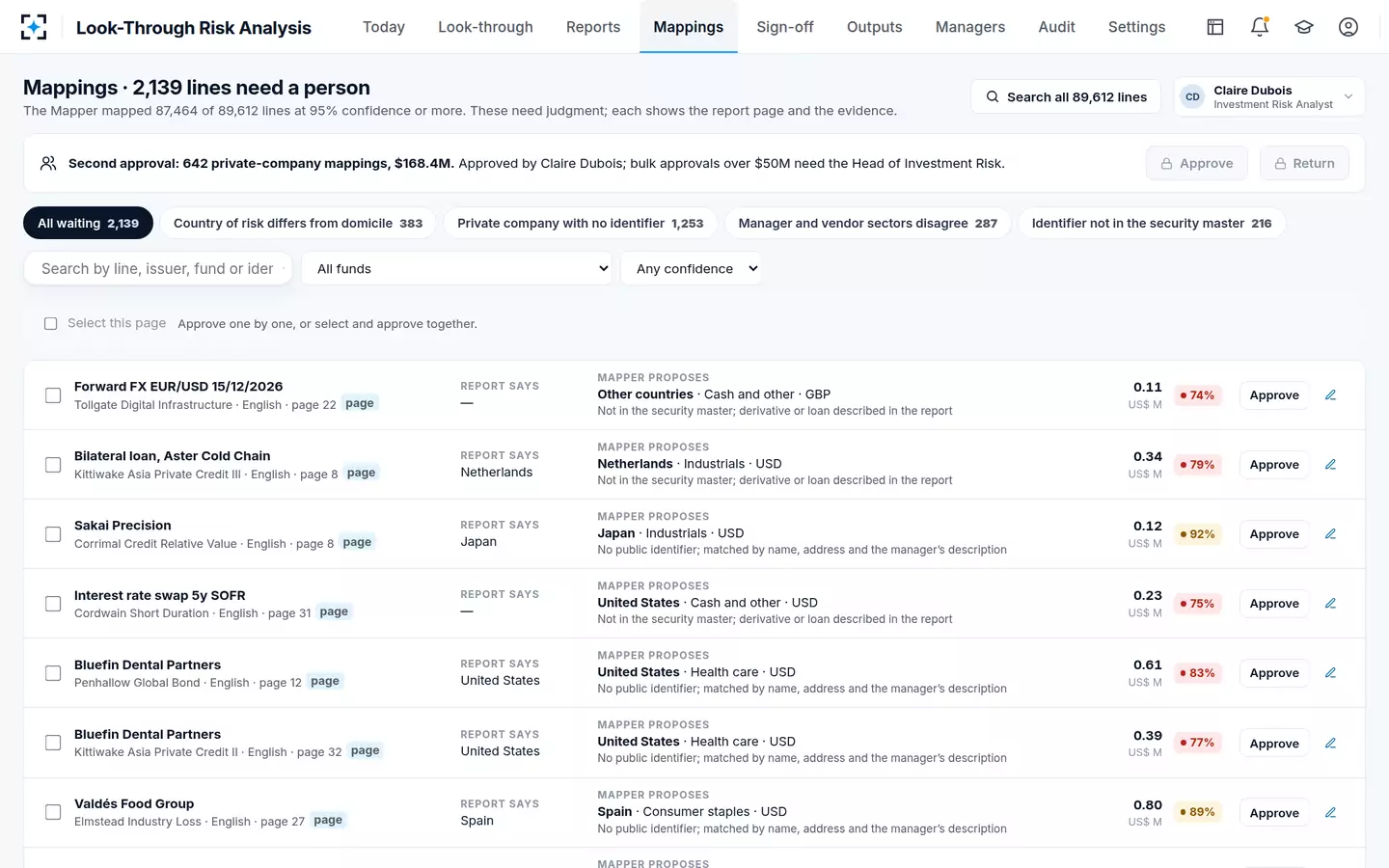Click the line, issuer, fund search field
Image resolution: width=1389 pixels, height=868 pixels.
(x=158, y=268)
